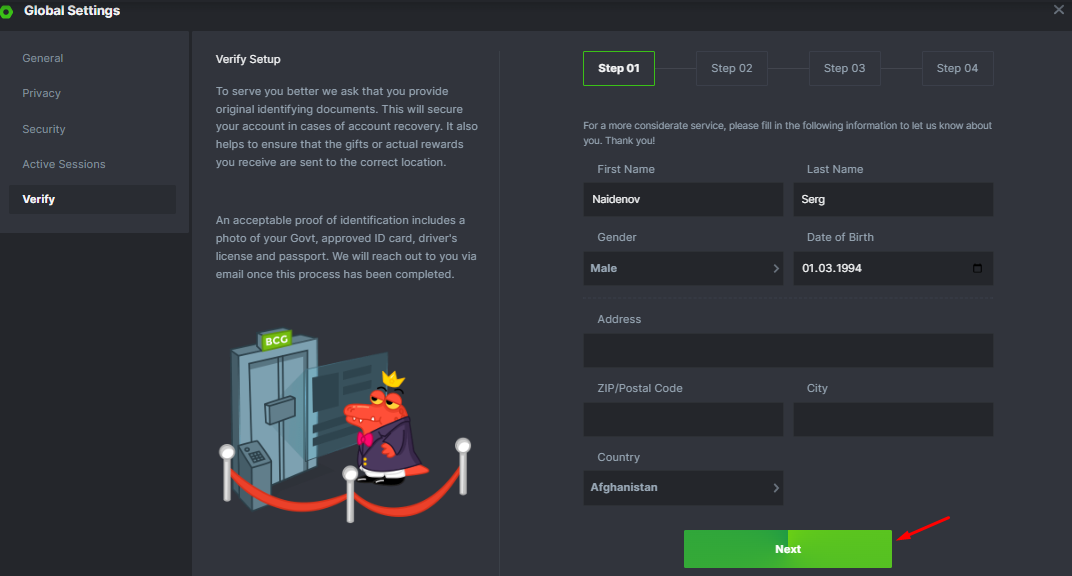
Task: Click the empty City field
Action: 893,420
